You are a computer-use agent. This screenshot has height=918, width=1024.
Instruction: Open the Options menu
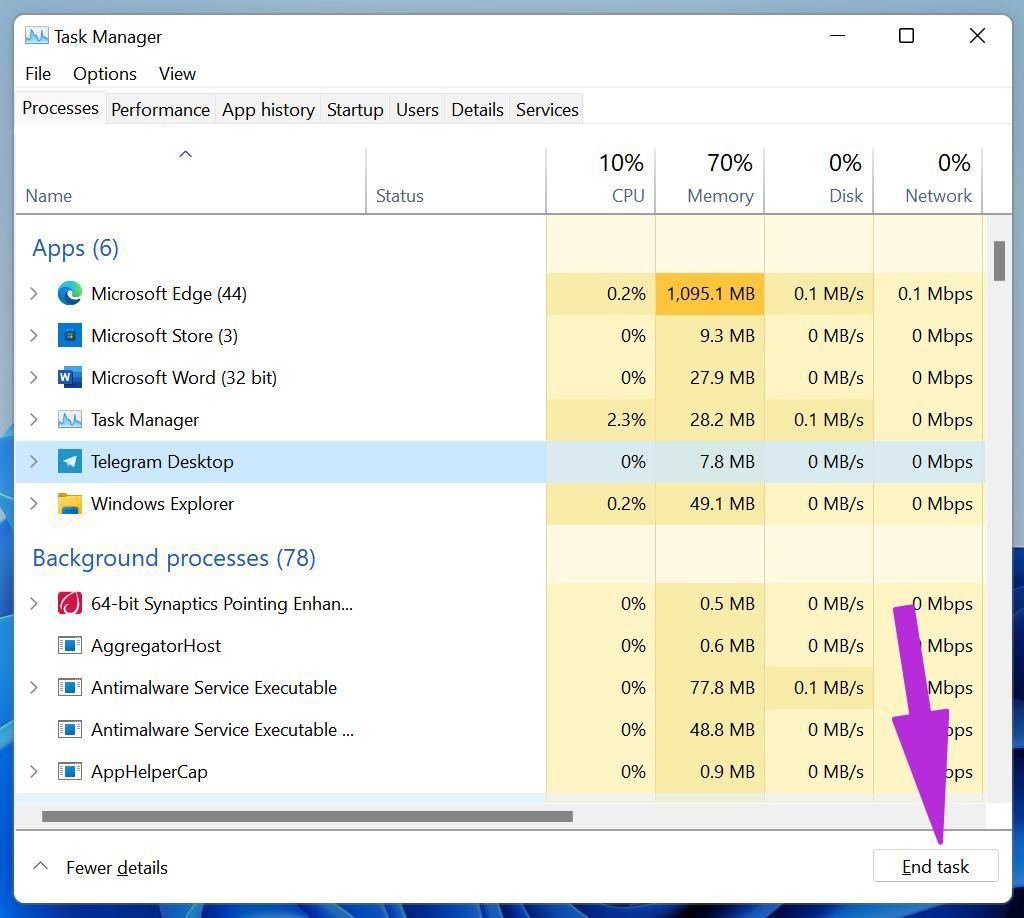click(104, 74)
